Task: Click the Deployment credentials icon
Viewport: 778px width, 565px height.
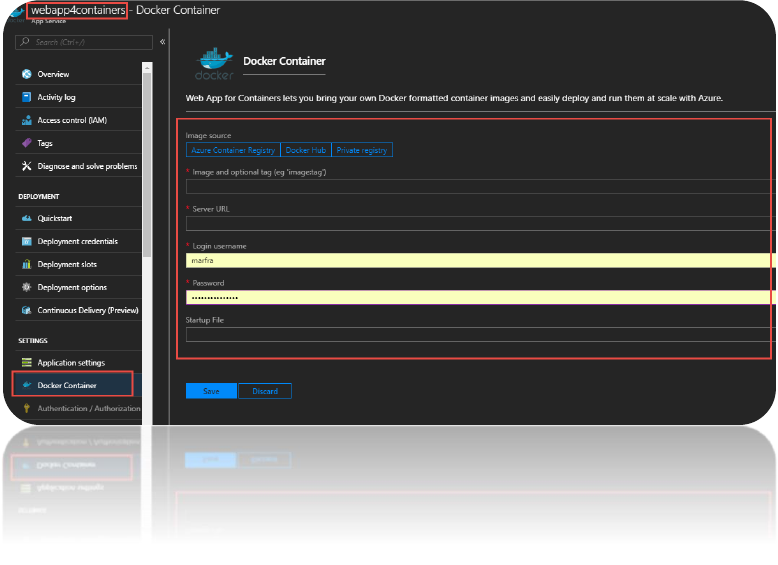Action: click(27, 241)
